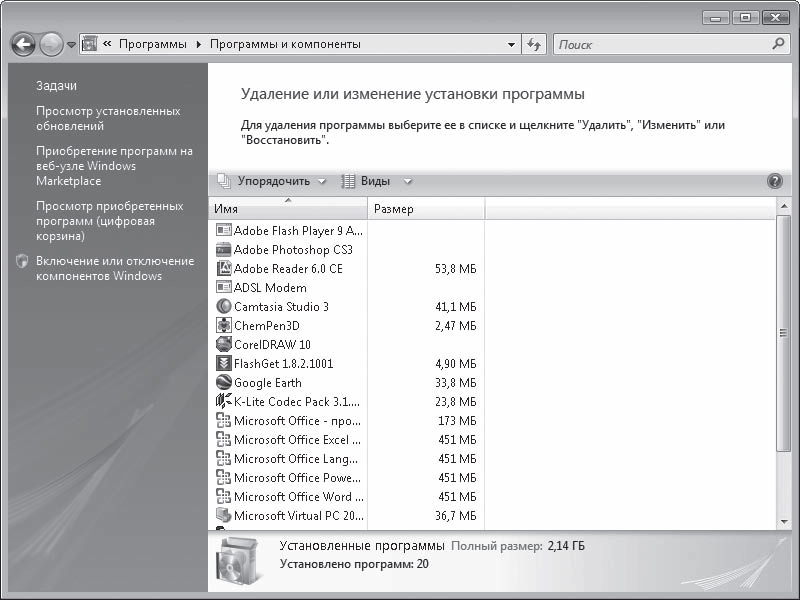Click the Google Earth globe icon
The height and width of the screenshot is (600, 800).
(224, 383)
